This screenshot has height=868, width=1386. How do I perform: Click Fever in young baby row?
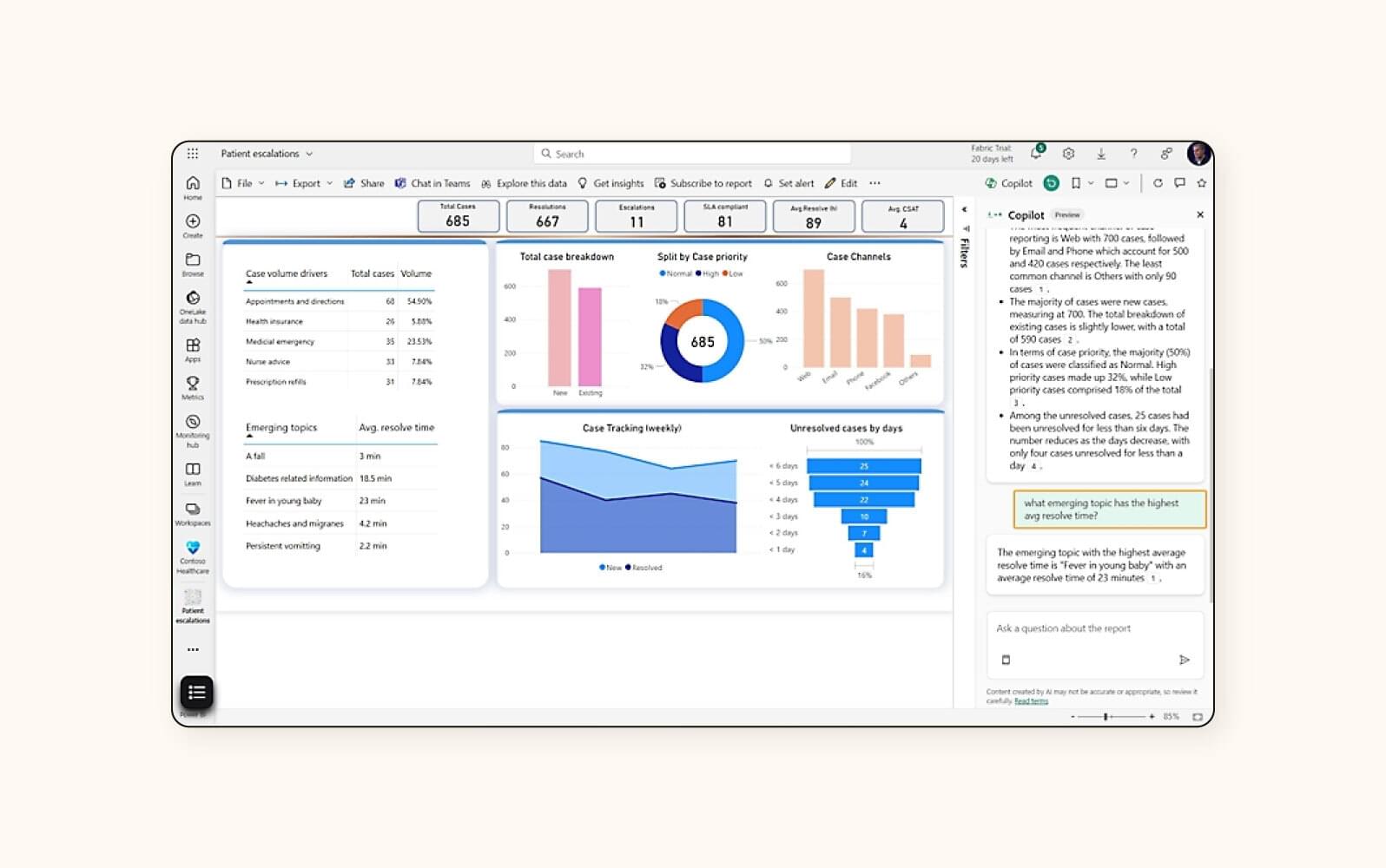[340, 501]
